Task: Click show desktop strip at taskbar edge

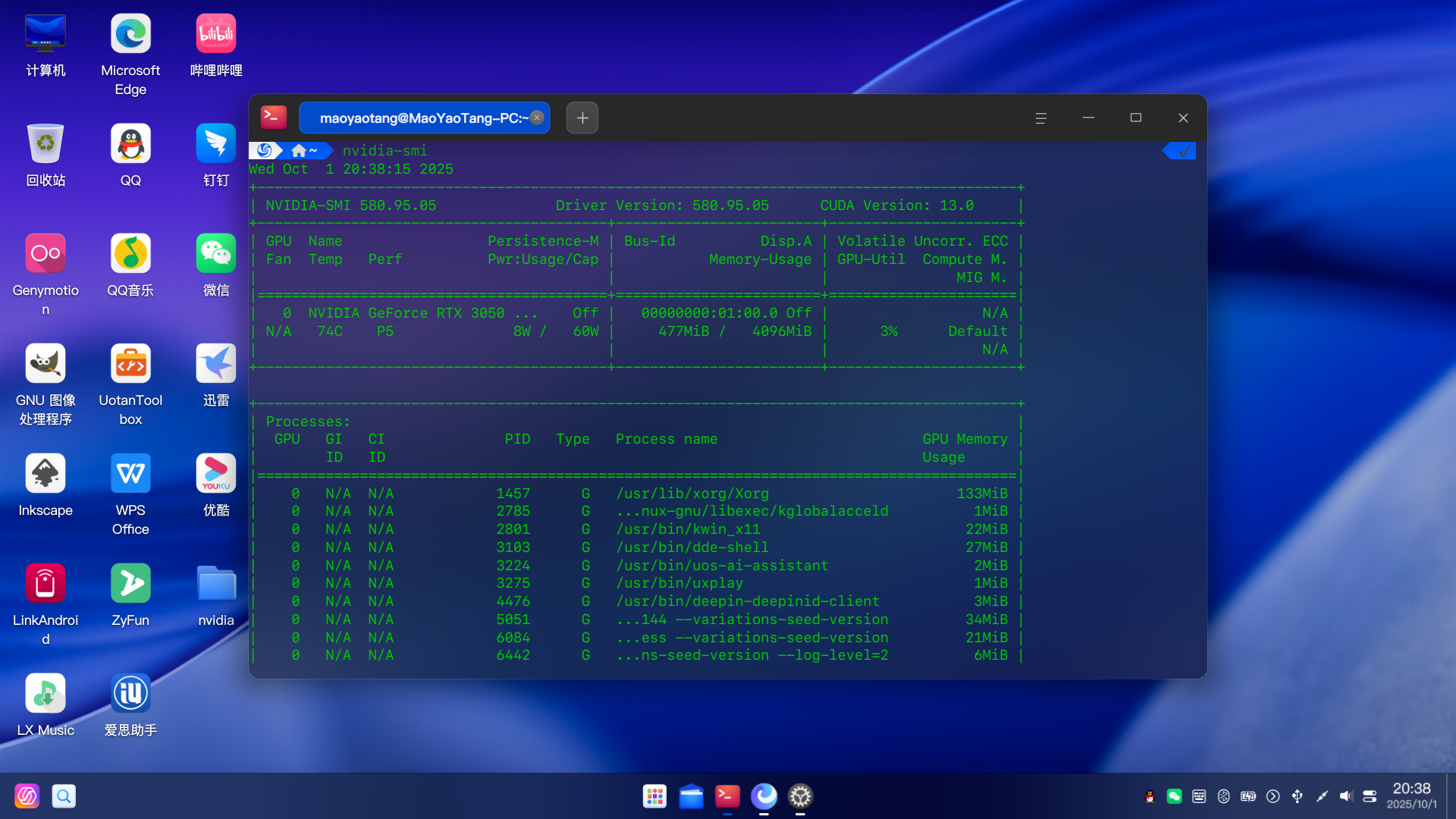Action: click(1450, 796)
